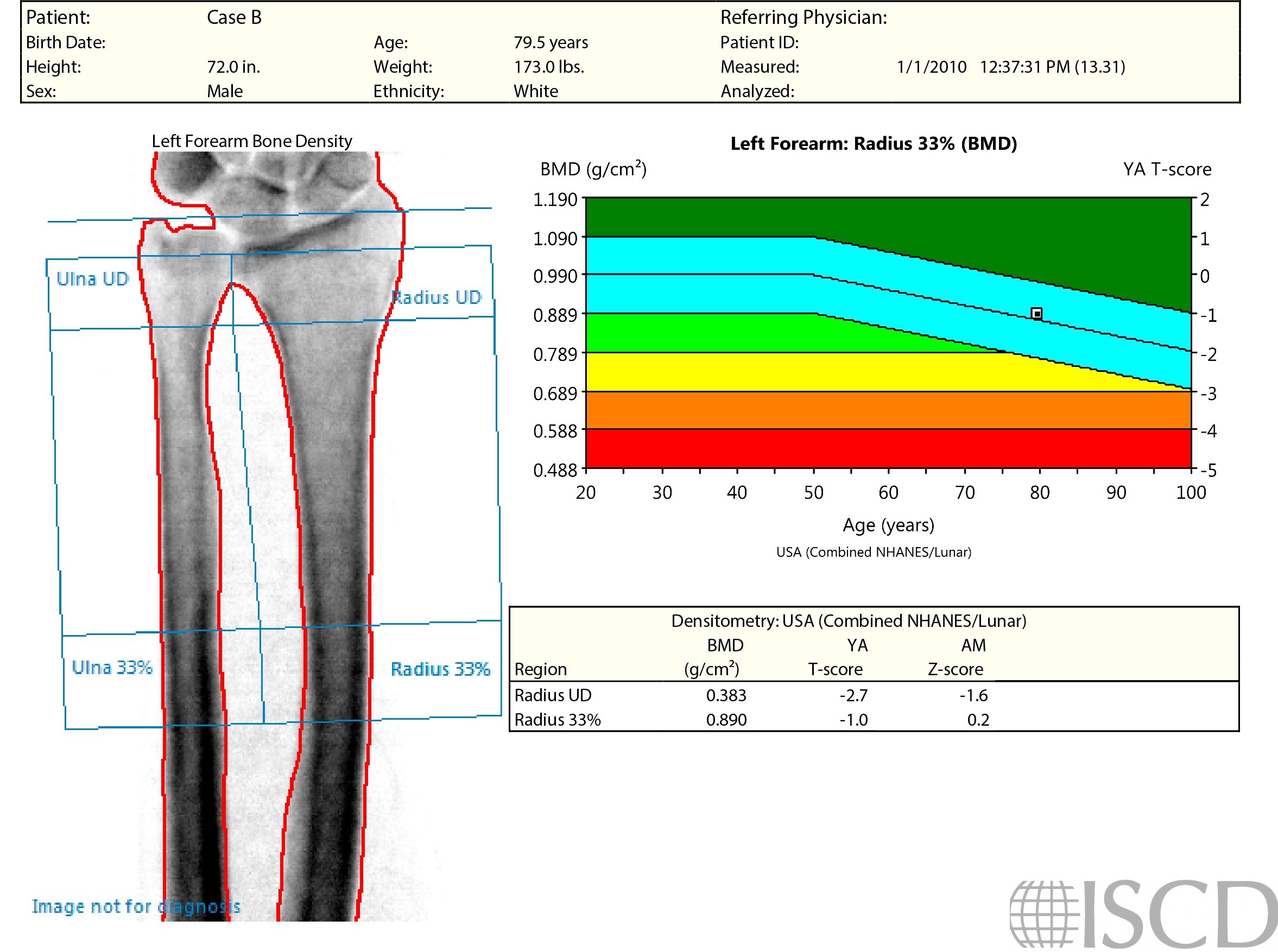Click the USA Combined NHANES/Lunar chart caption

tap(874, 552)
